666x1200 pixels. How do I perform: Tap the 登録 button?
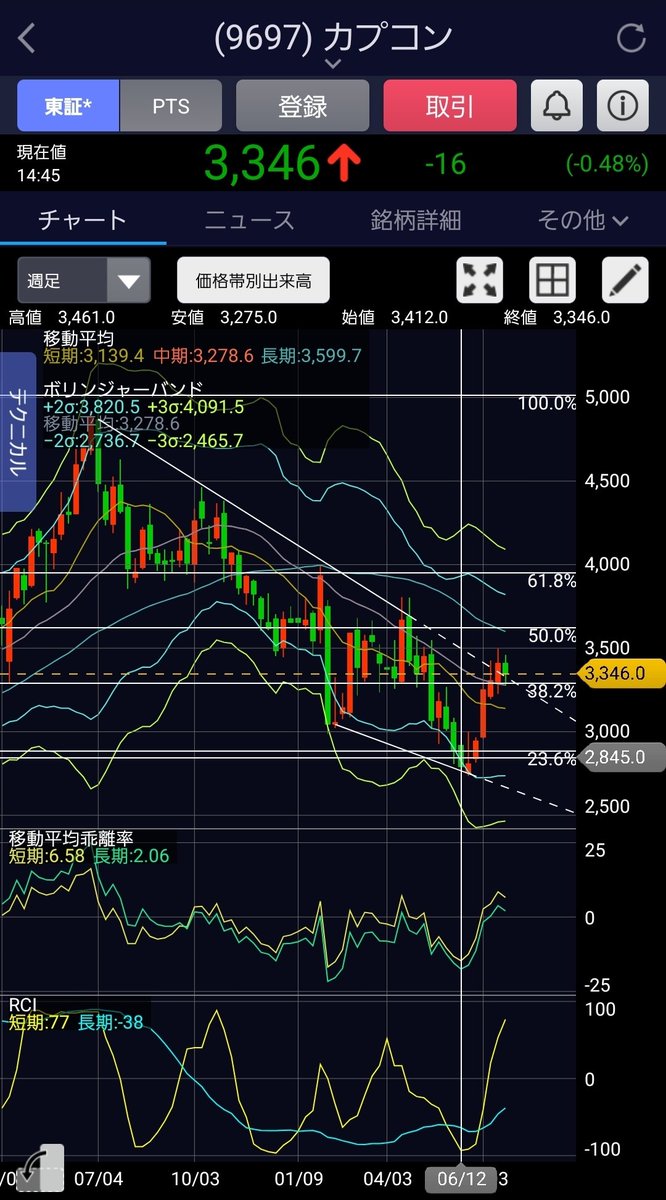click(x=303, y=106)
